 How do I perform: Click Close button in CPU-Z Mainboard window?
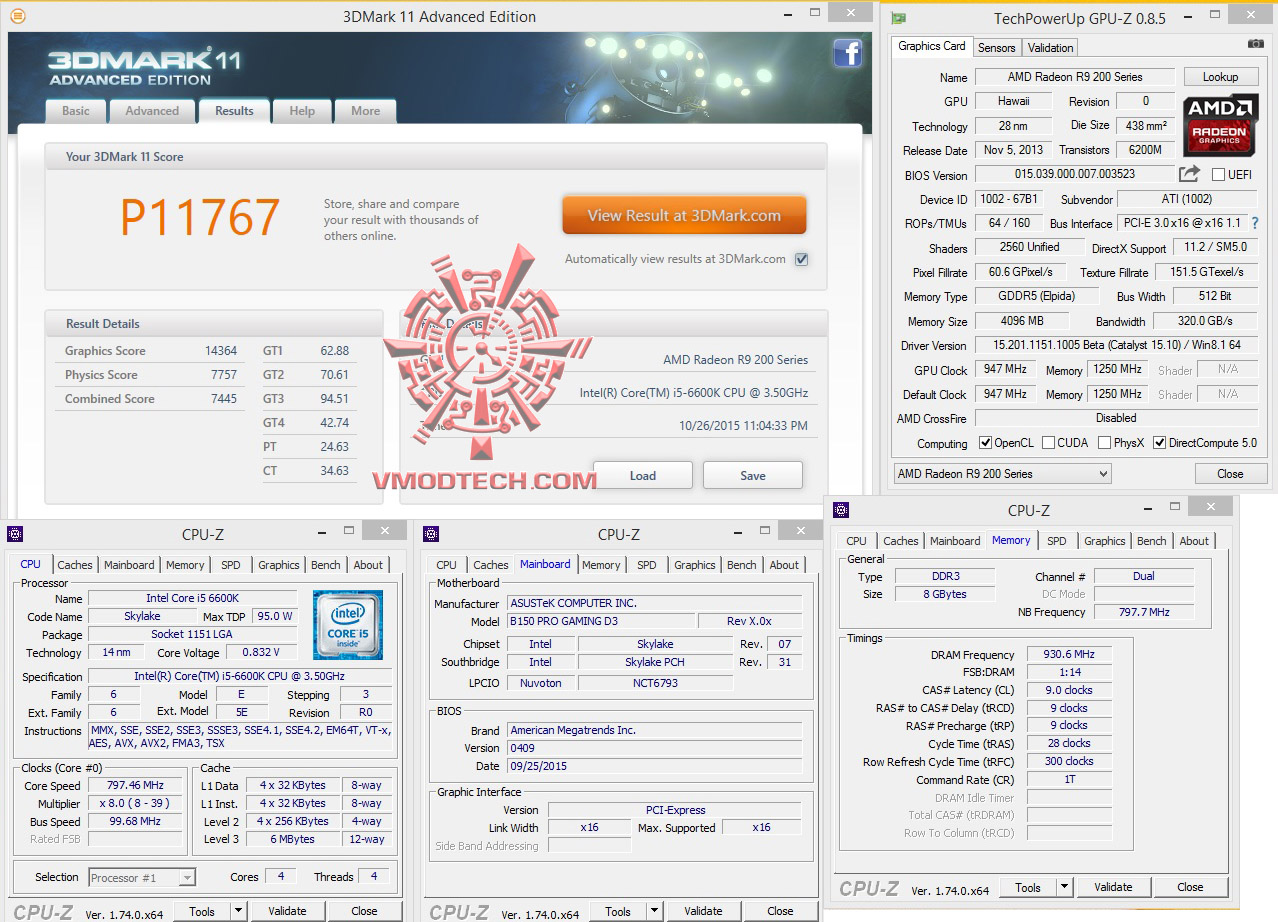[x=780, y=911]
